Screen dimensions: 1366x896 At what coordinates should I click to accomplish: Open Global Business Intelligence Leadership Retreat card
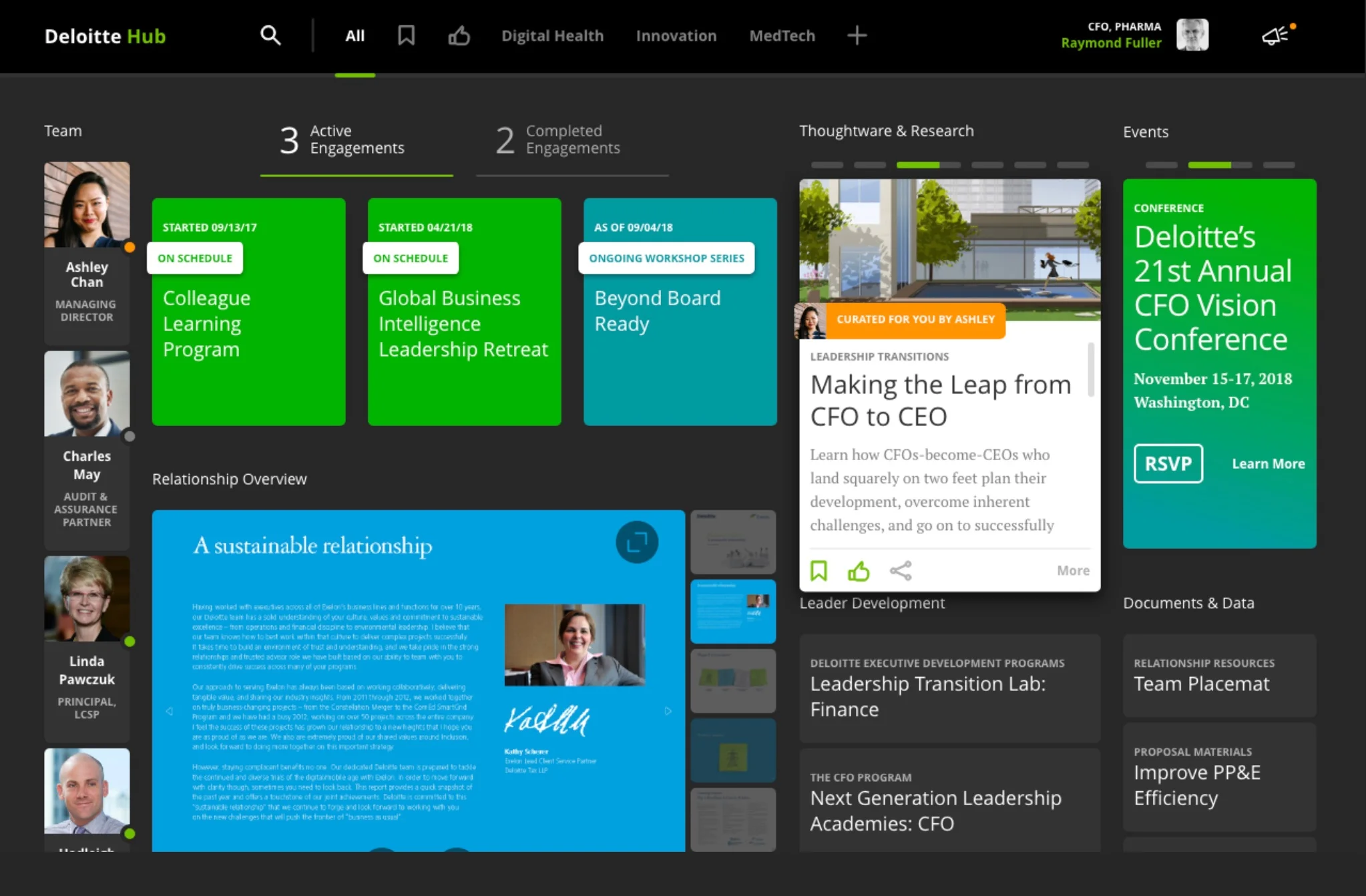pos(464,312)
